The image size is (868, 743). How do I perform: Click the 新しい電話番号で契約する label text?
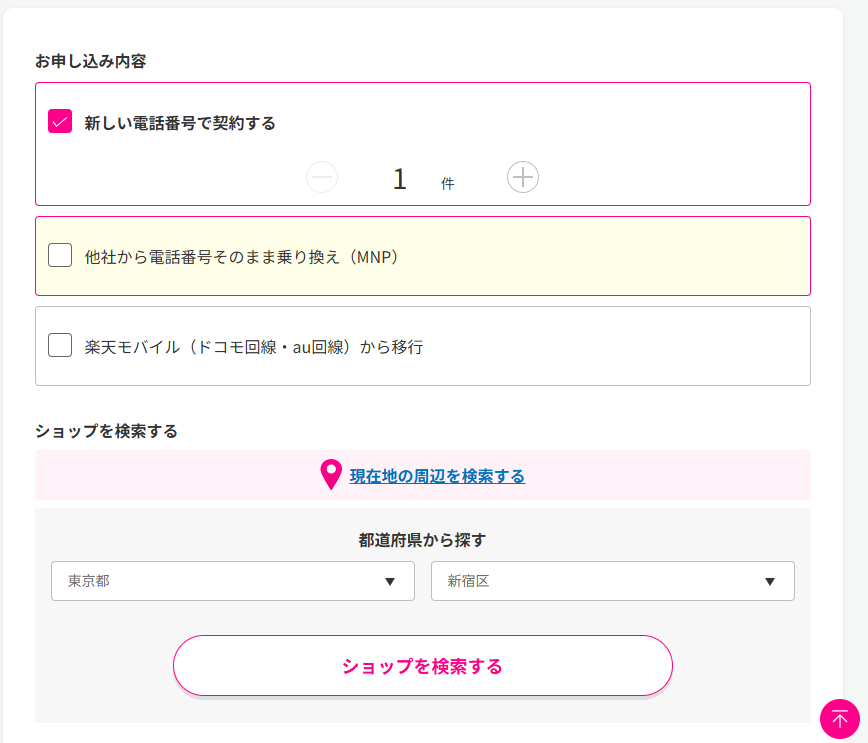180,123
